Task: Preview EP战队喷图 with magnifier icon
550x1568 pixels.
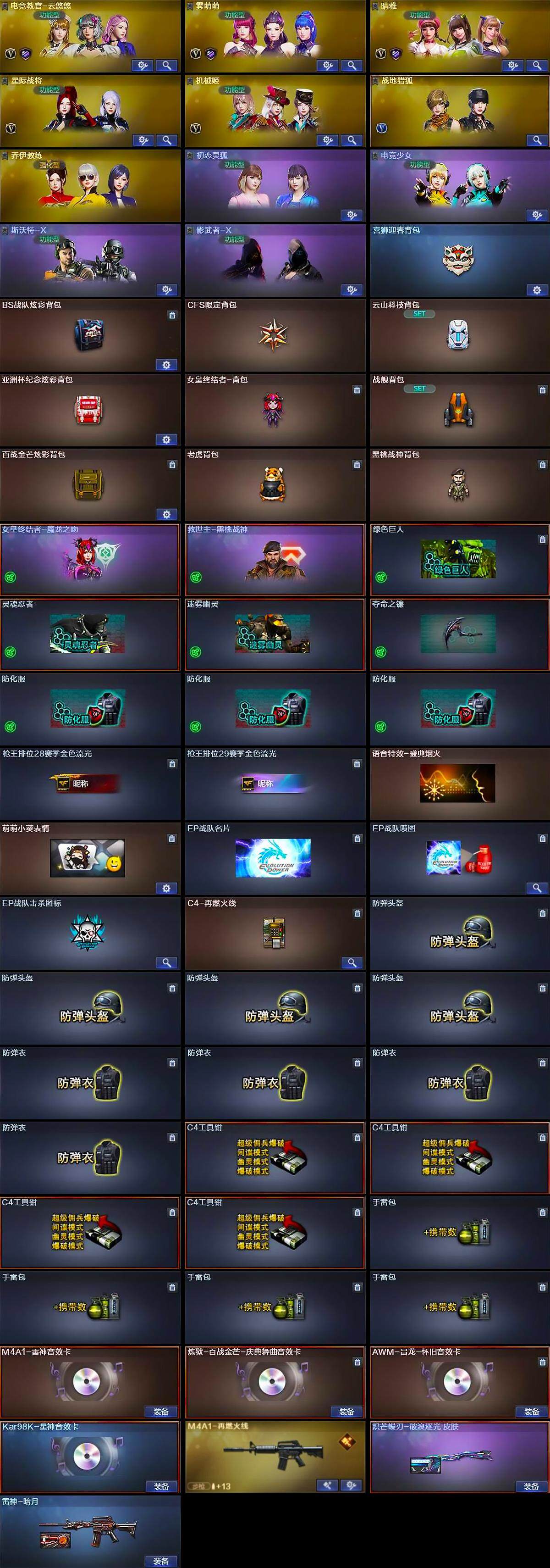Action: coord(537,888)
